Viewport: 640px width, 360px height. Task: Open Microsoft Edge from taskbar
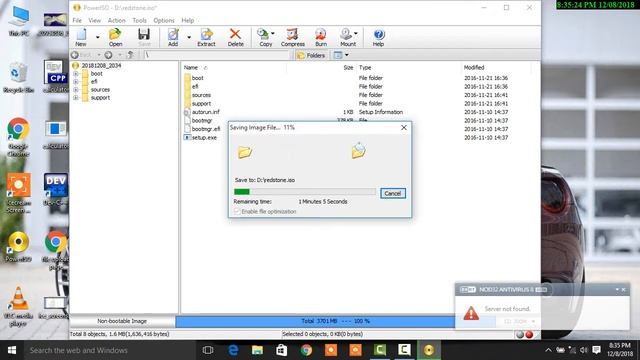(233, 350)
